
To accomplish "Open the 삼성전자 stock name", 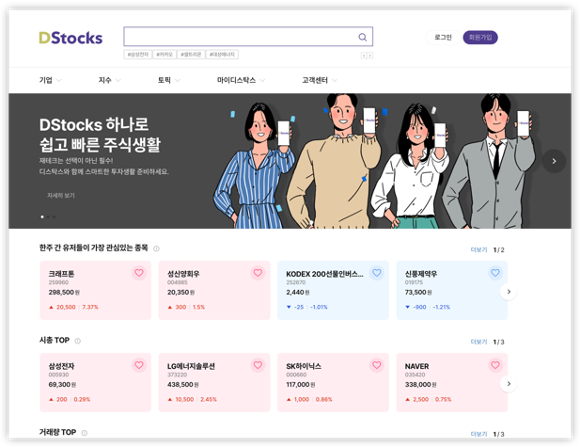I will point(61,366).
